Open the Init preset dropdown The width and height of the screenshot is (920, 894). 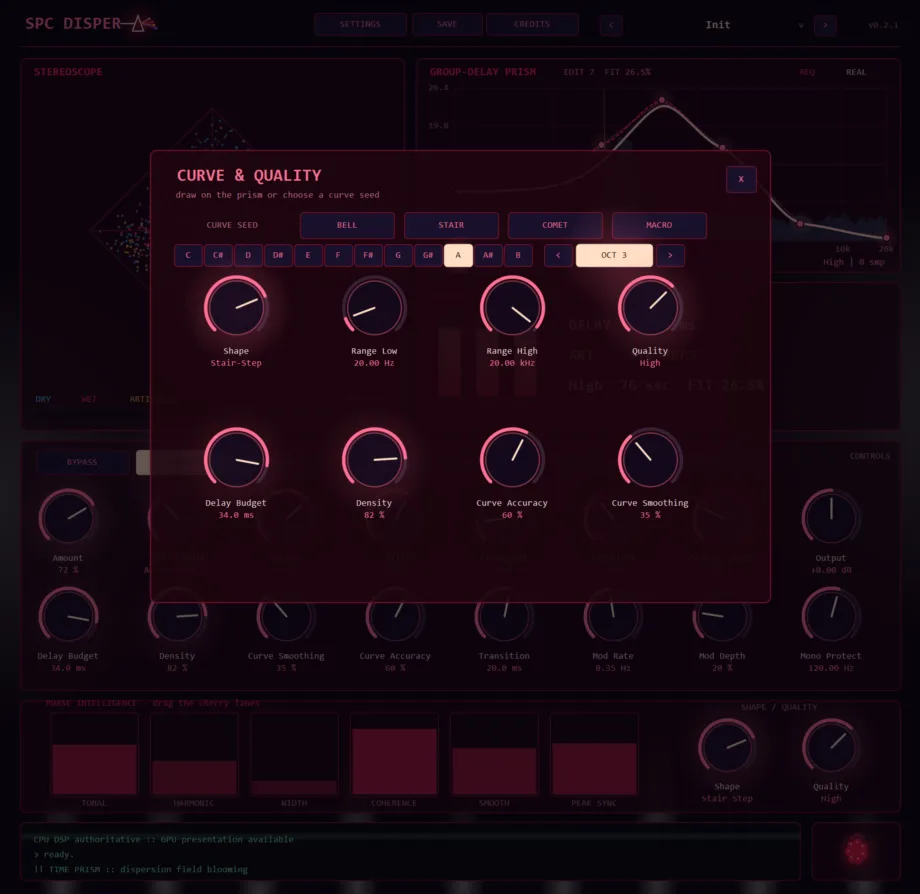pos(718,25)
